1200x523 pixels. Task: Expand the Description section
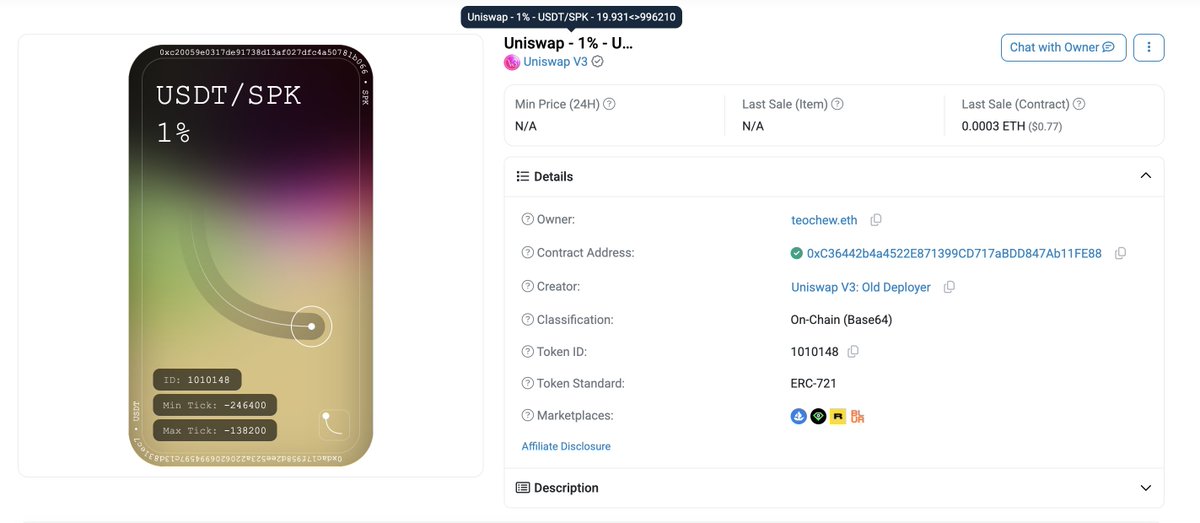pyautogui.click(x=1145, y=488)
